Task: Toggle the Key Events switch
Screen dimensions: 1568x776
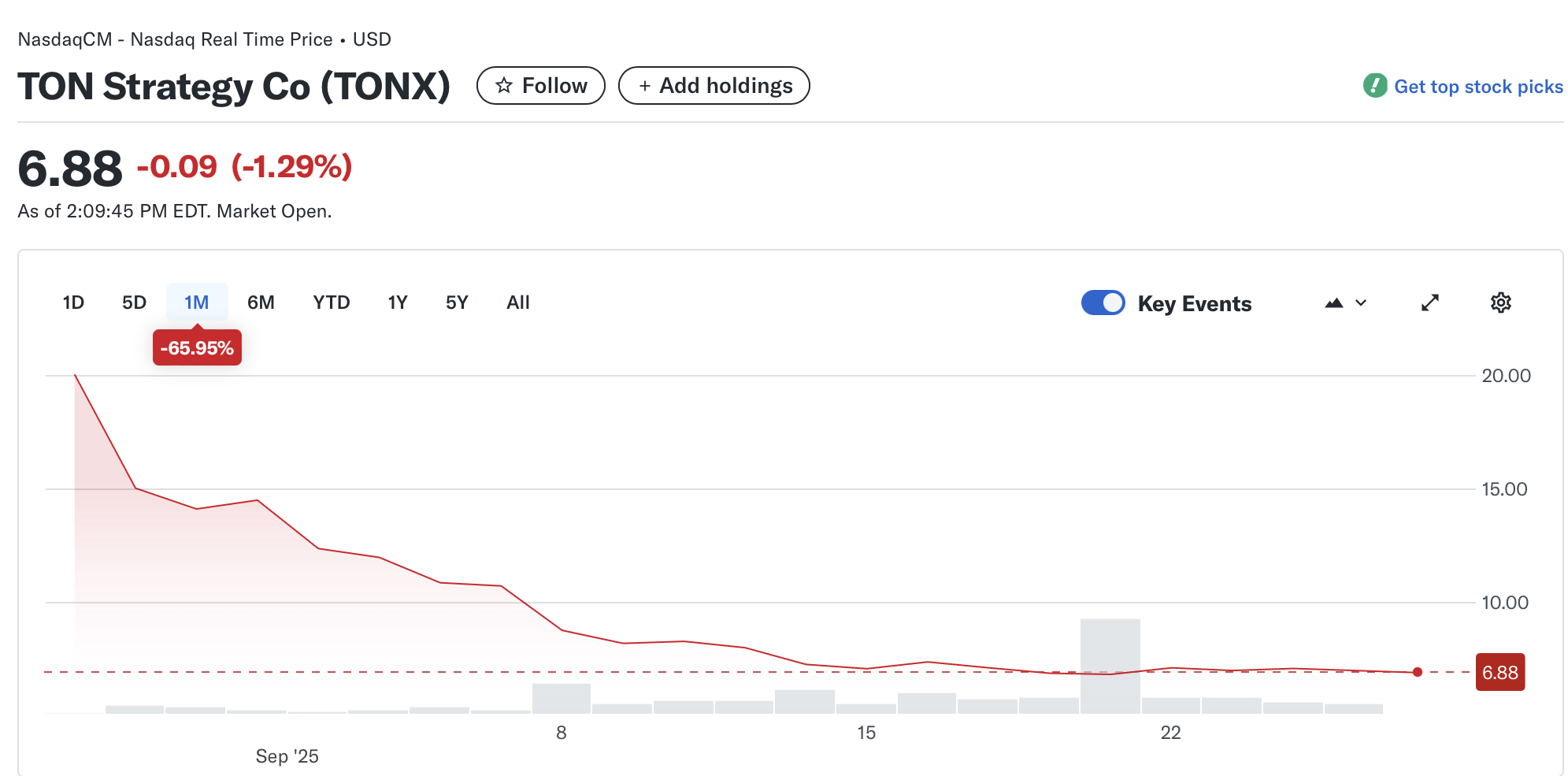Action: pyautogui.click(x=1103, y=303)
